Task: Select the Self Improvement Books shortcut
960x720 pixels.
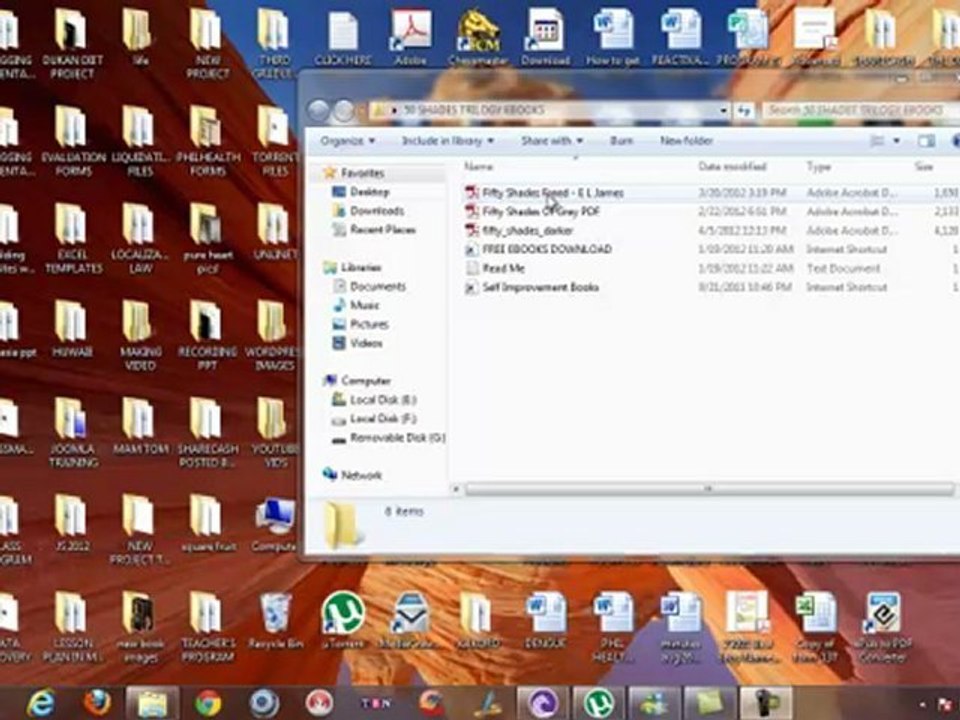Action: (x=531, y=287)
